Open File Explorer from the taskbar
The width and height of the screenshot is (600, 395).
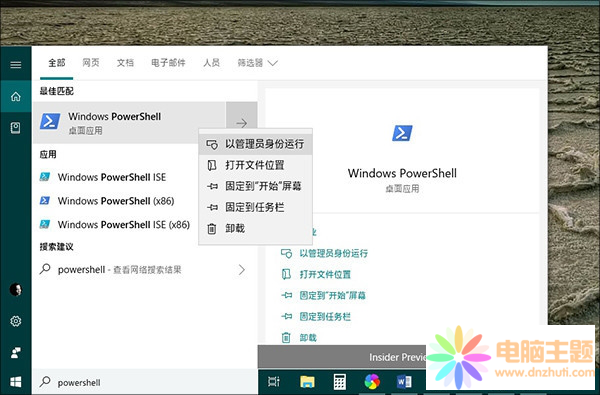click(x=307, y=382)
